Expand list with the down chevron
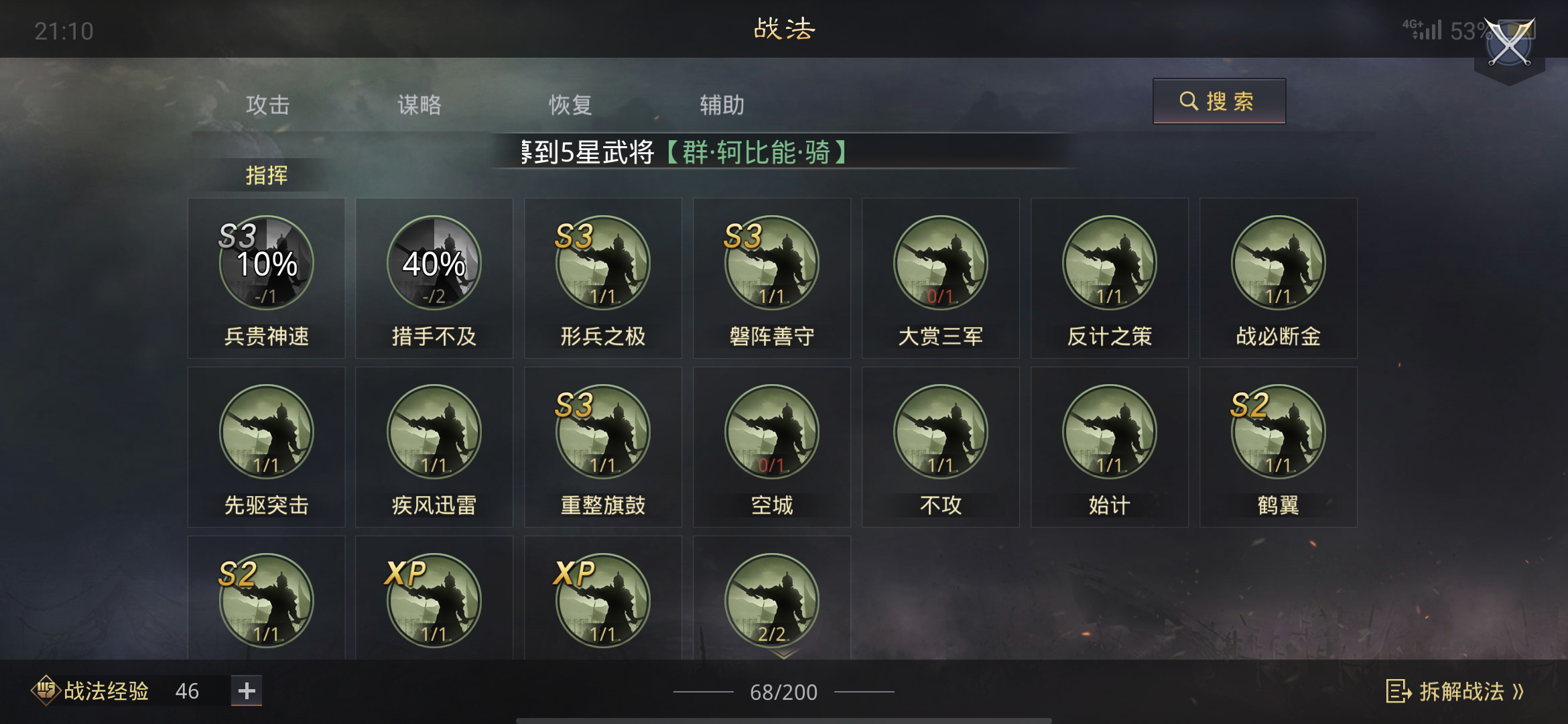1568x724 pixels. (x=784, y=653)
